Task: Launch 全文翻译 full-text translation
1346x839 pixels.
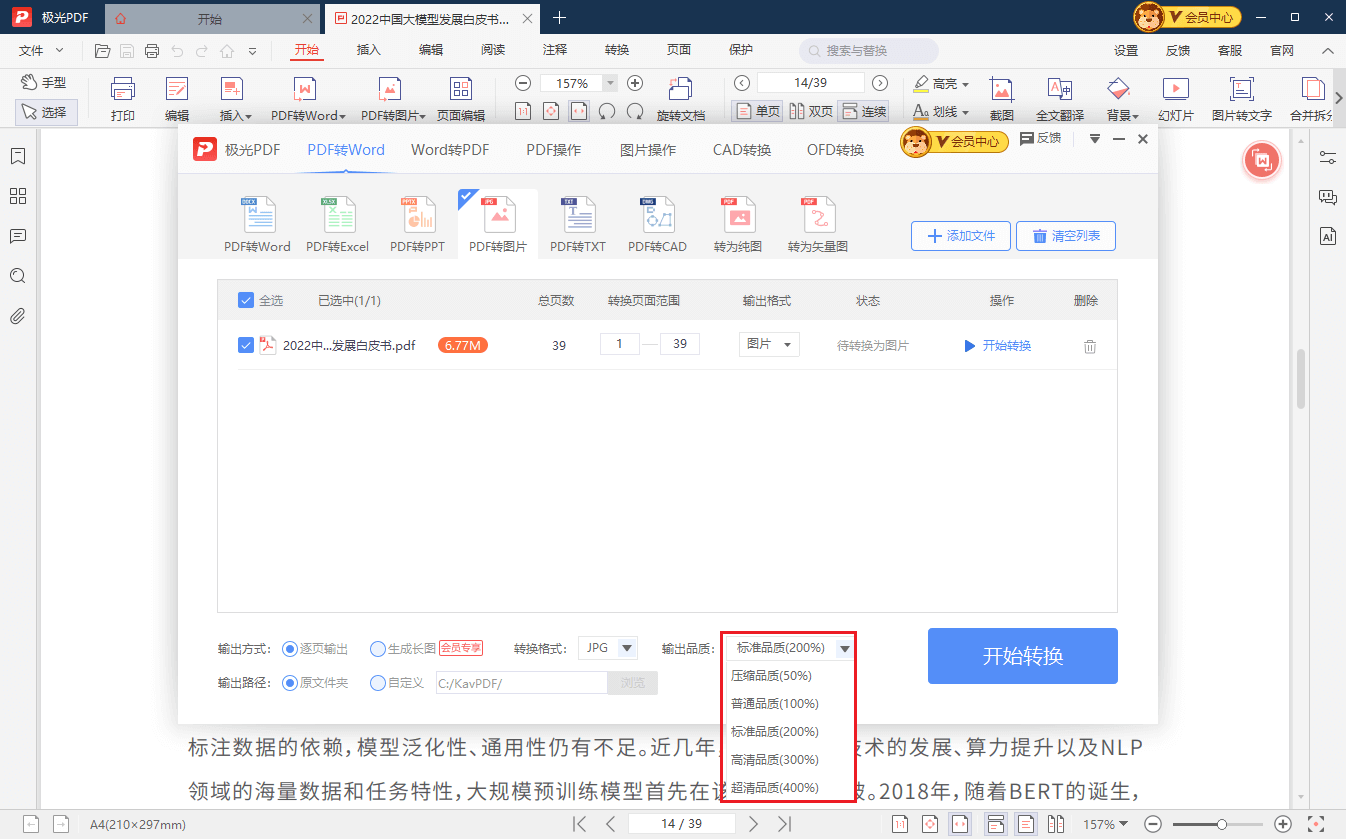Action: tap(1059, 95)
